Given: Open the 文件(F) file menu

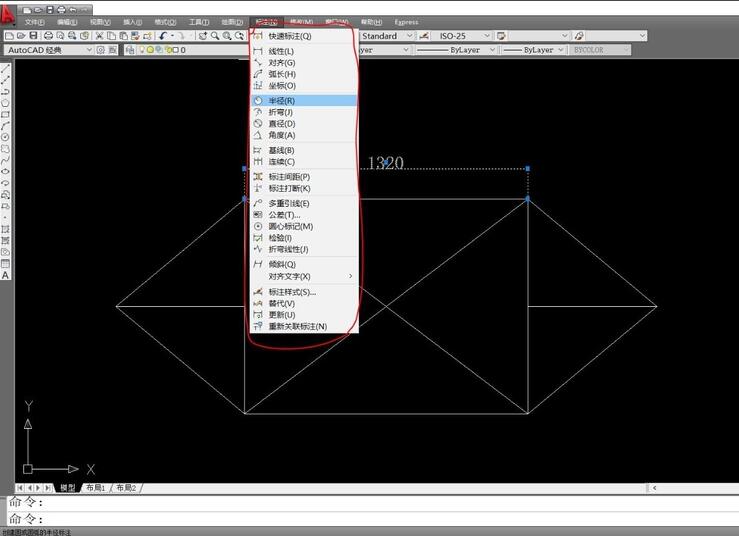Looking at the screenshot, I should (34, 22).
